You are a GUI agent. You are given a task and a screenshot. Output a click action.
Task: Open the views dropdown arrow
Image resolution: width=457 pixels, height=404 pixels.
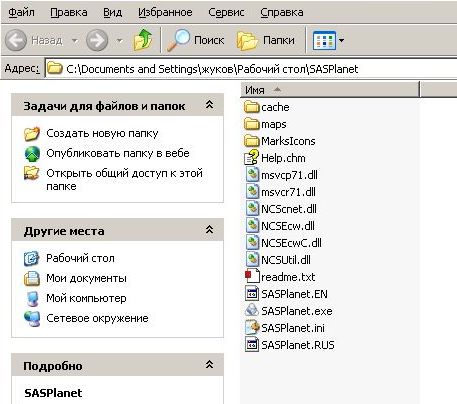(x=341, y=40)
